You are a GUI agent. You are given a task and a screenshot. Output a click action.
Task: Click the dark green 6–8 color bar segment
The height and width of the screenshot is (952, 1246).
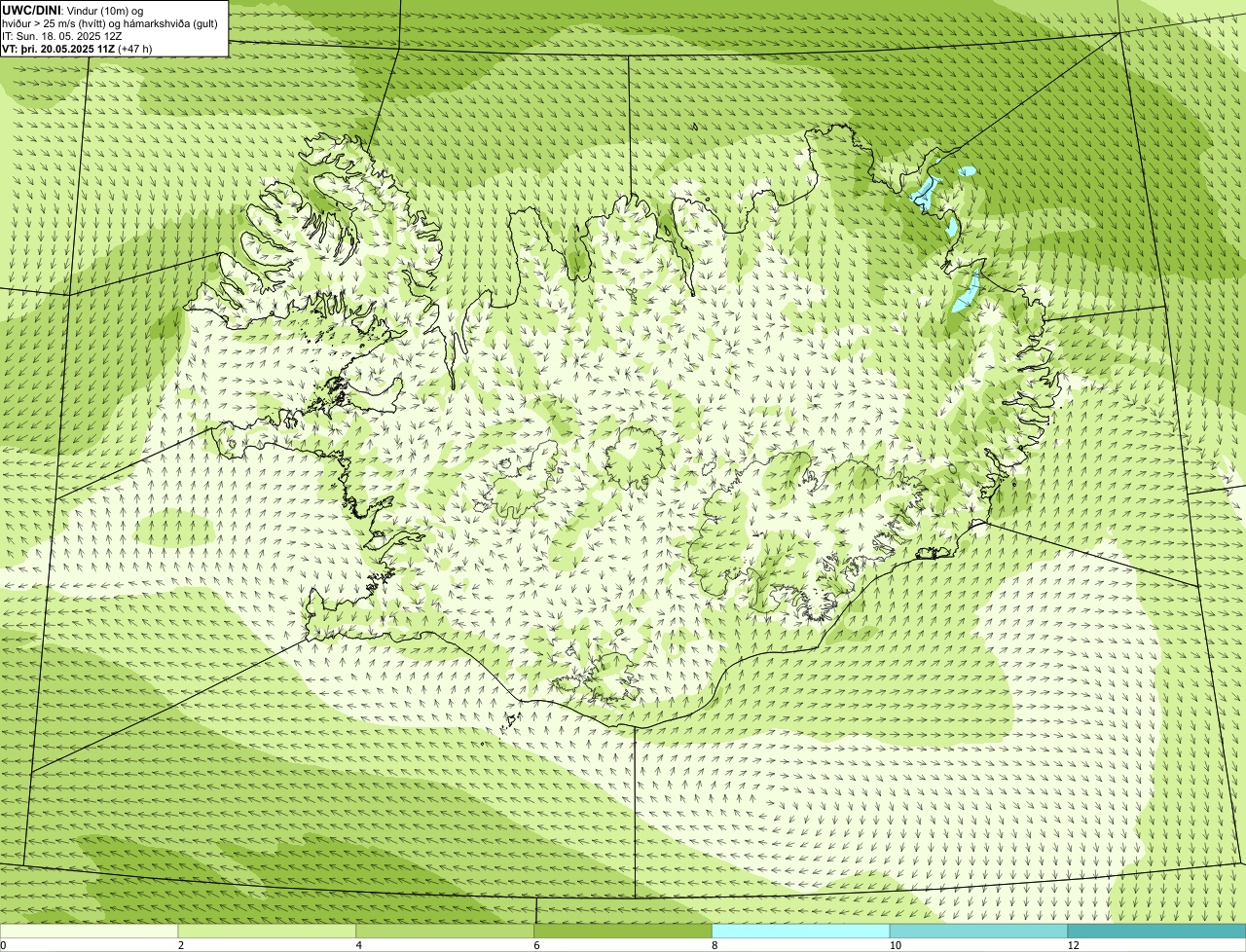(624, 931)
